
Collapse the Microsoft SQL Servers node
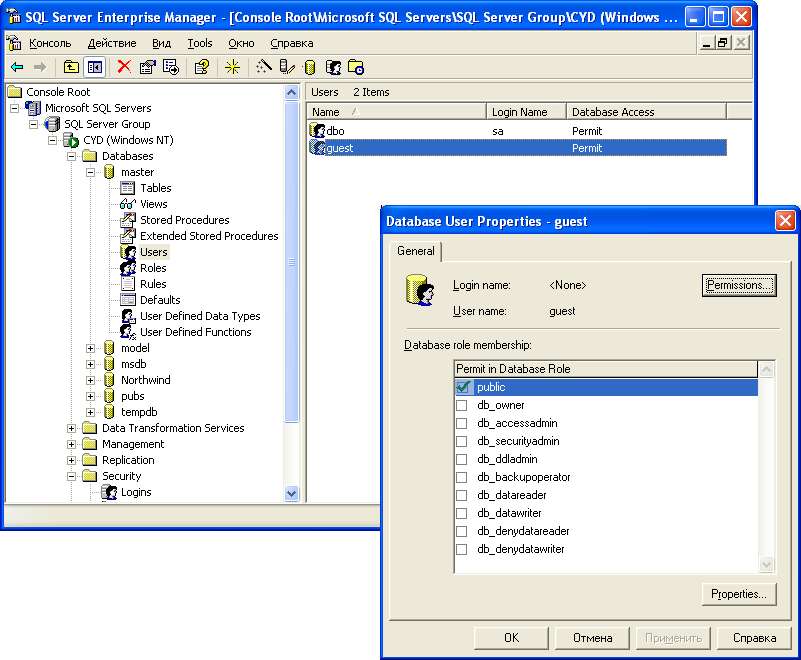point(15,108)
